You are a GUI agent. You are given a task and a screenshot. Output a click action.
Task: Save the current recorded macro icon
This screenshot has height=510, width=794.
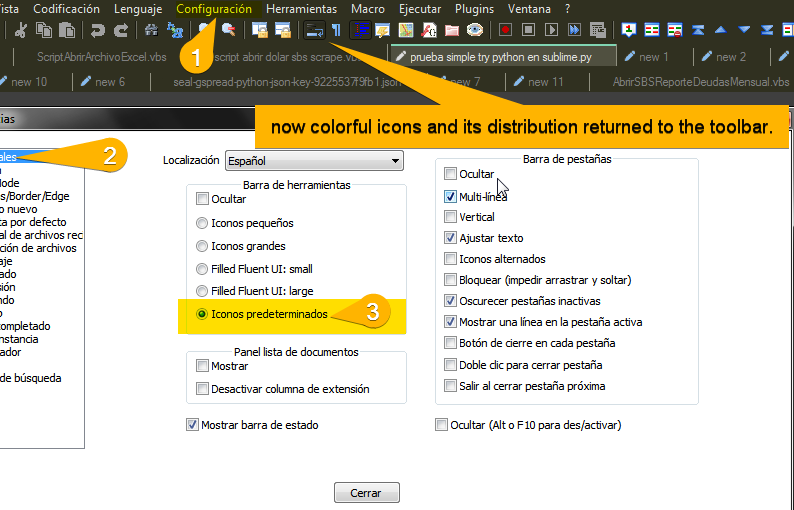click(x=598, y=30)
